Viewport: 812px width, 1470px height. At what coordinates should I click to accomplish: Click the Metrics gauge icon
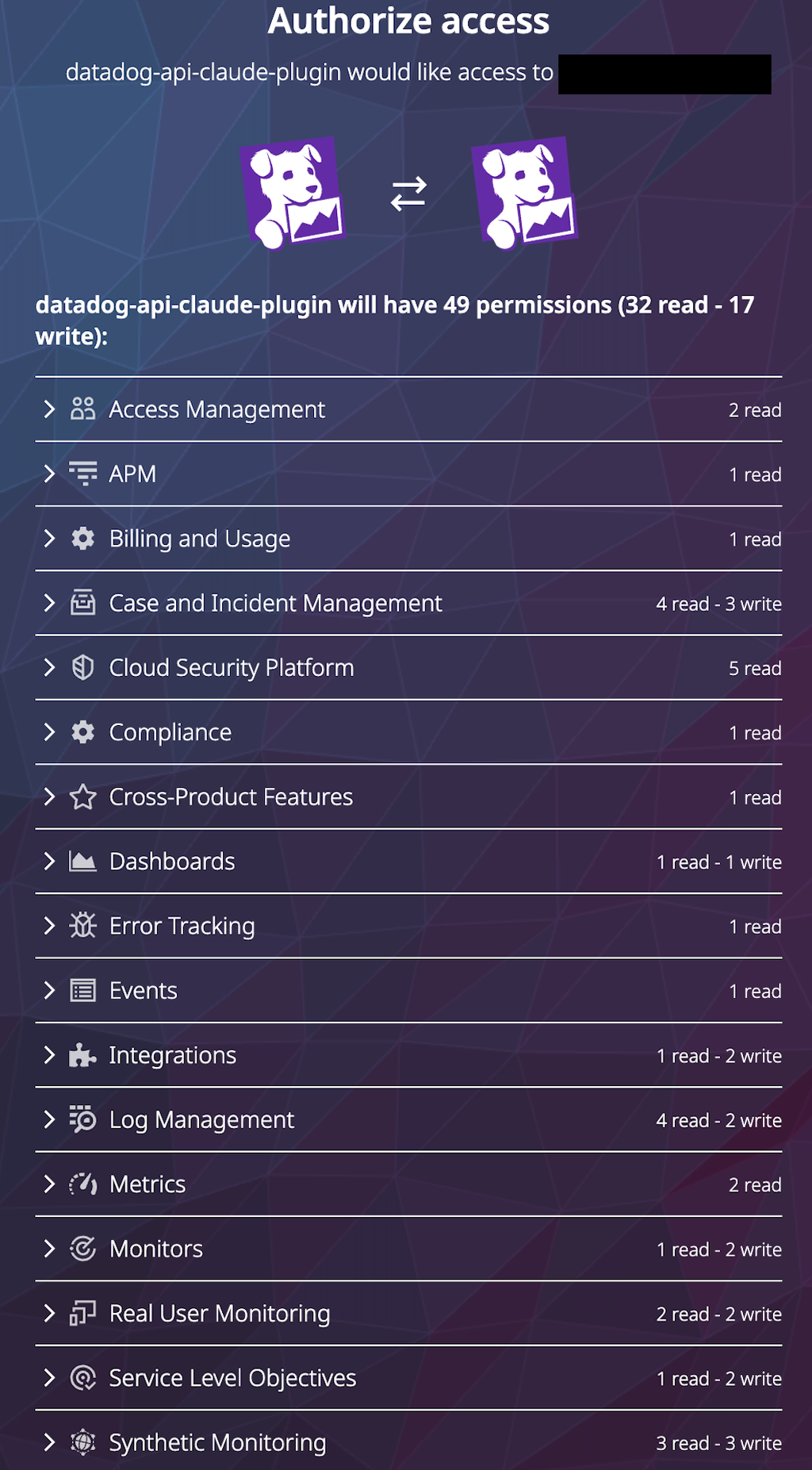click(82, 1184)
